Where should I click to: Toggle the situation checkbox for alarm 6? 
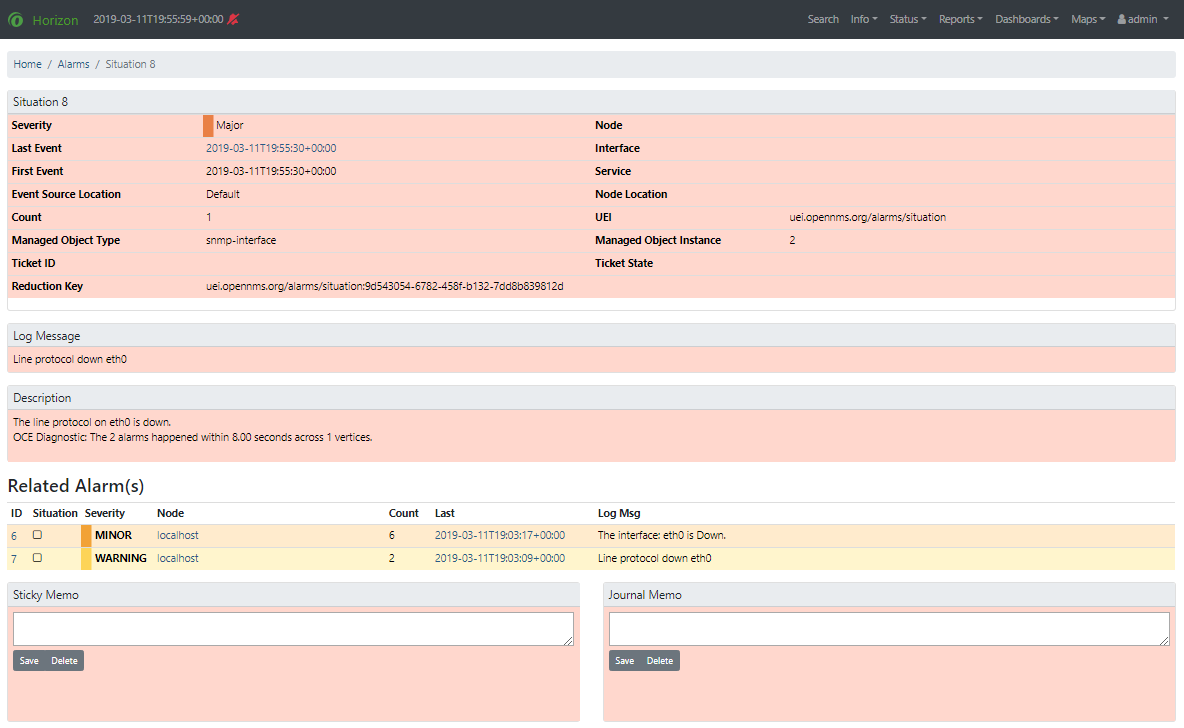pyautogui.click(x=38, y=535)
